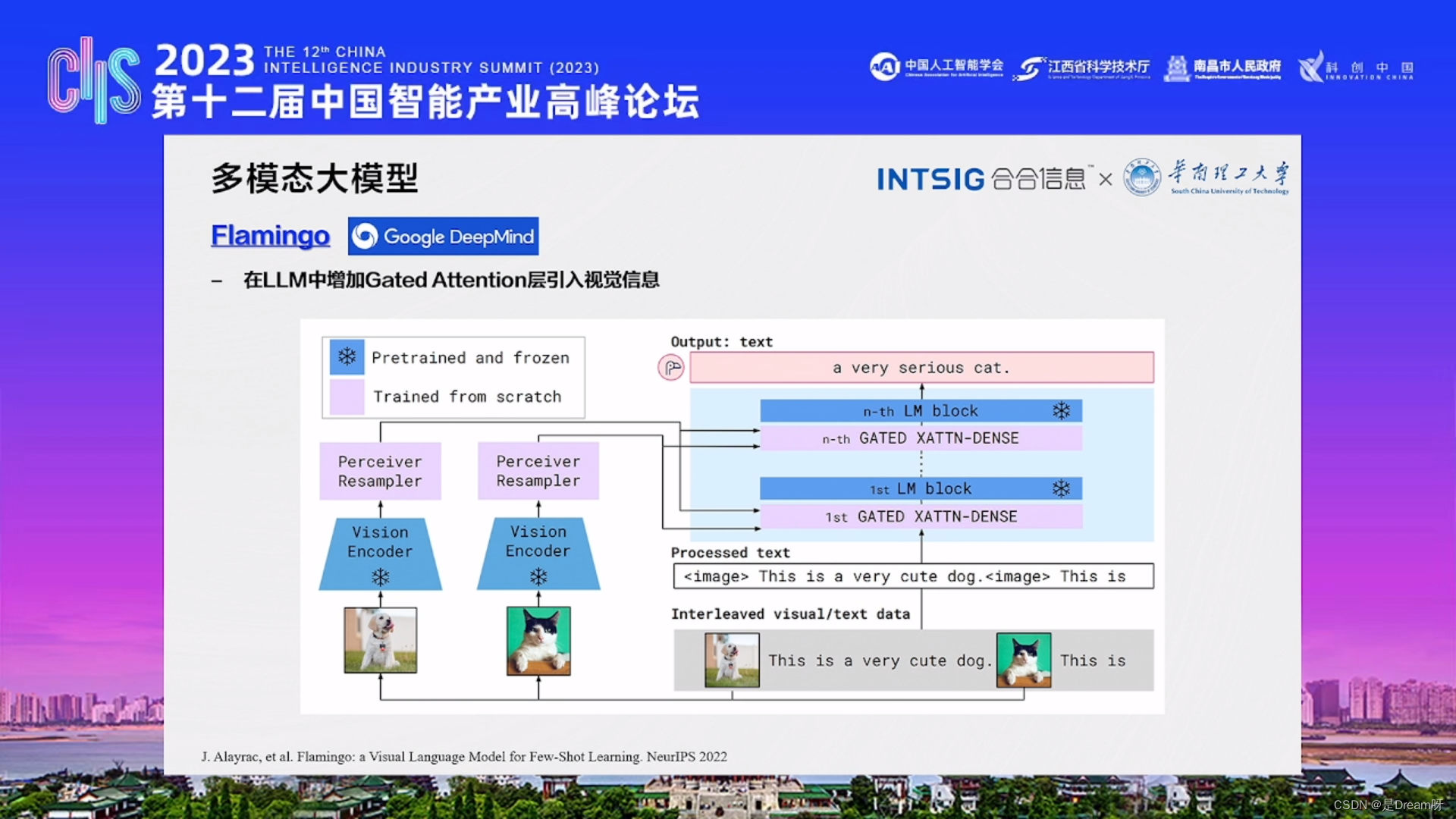The height and width of the screenshot is (819, 1456).
Task: Click the cat-side Vision Encoder trapezoid
Action: point(538,554)
